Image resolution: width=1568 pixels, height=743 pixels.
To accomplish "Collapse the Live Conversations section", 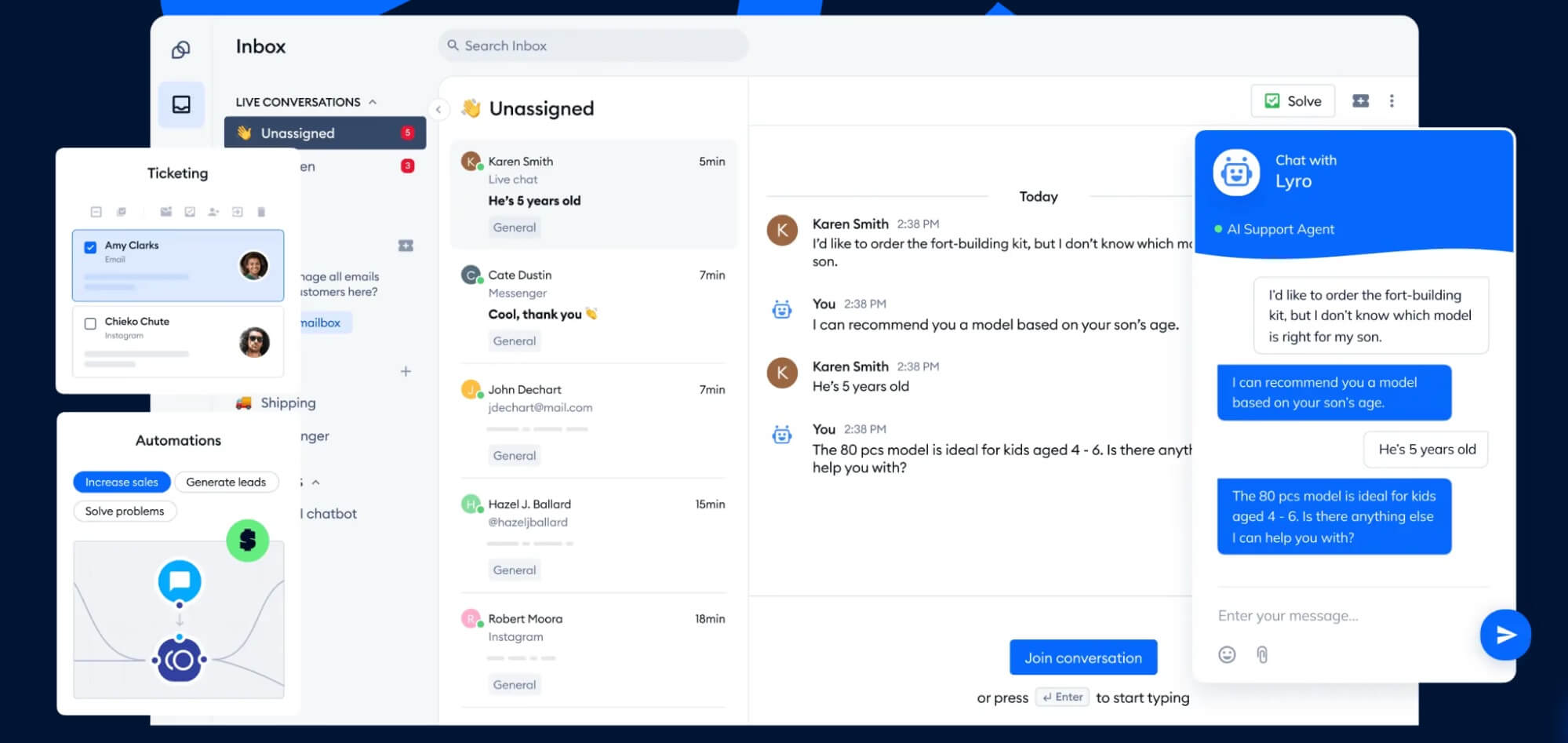I will click(x=373, y=102).
